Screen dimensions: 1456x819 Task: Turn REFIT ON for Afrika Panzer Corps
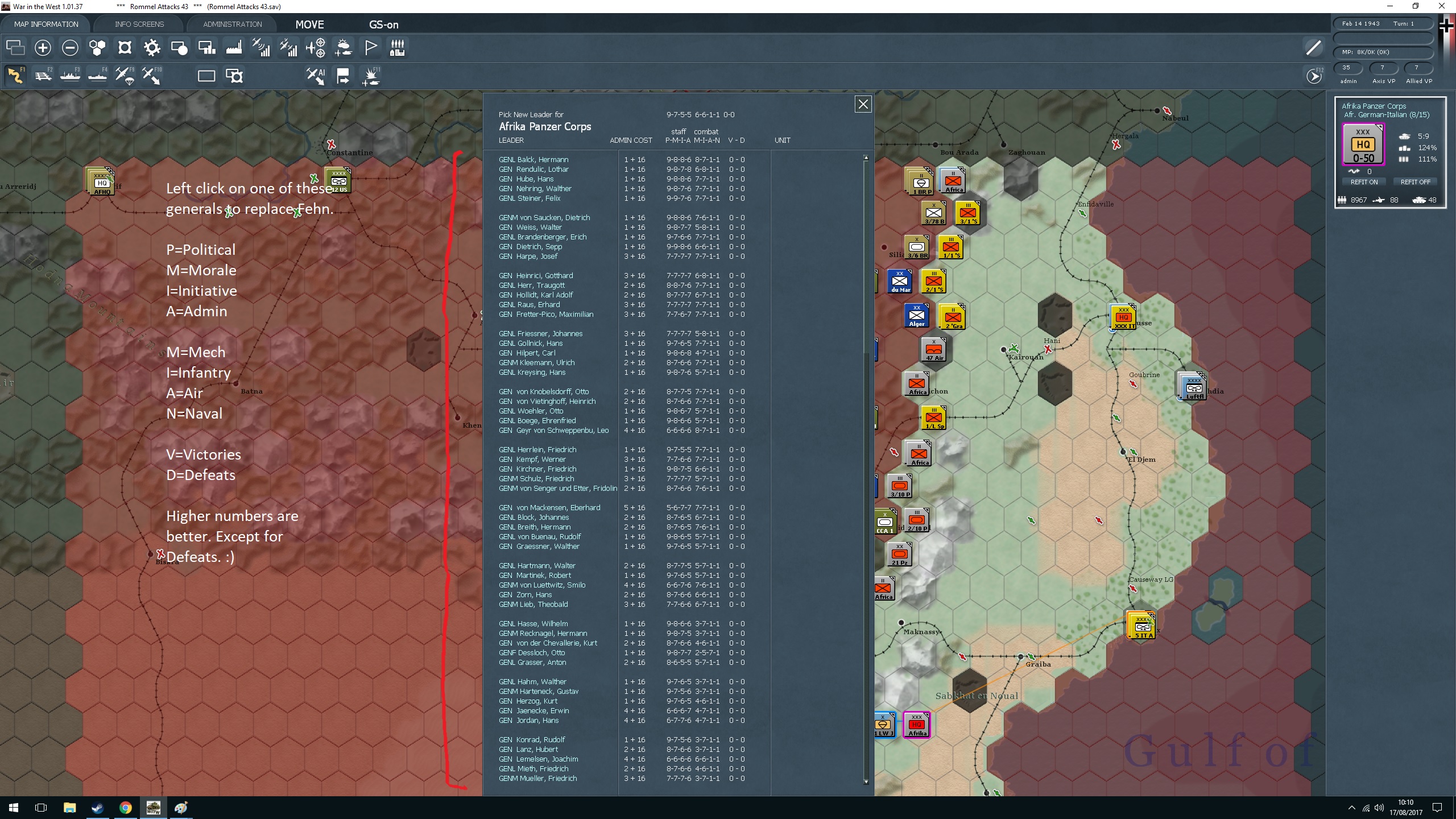(1364, 182)
